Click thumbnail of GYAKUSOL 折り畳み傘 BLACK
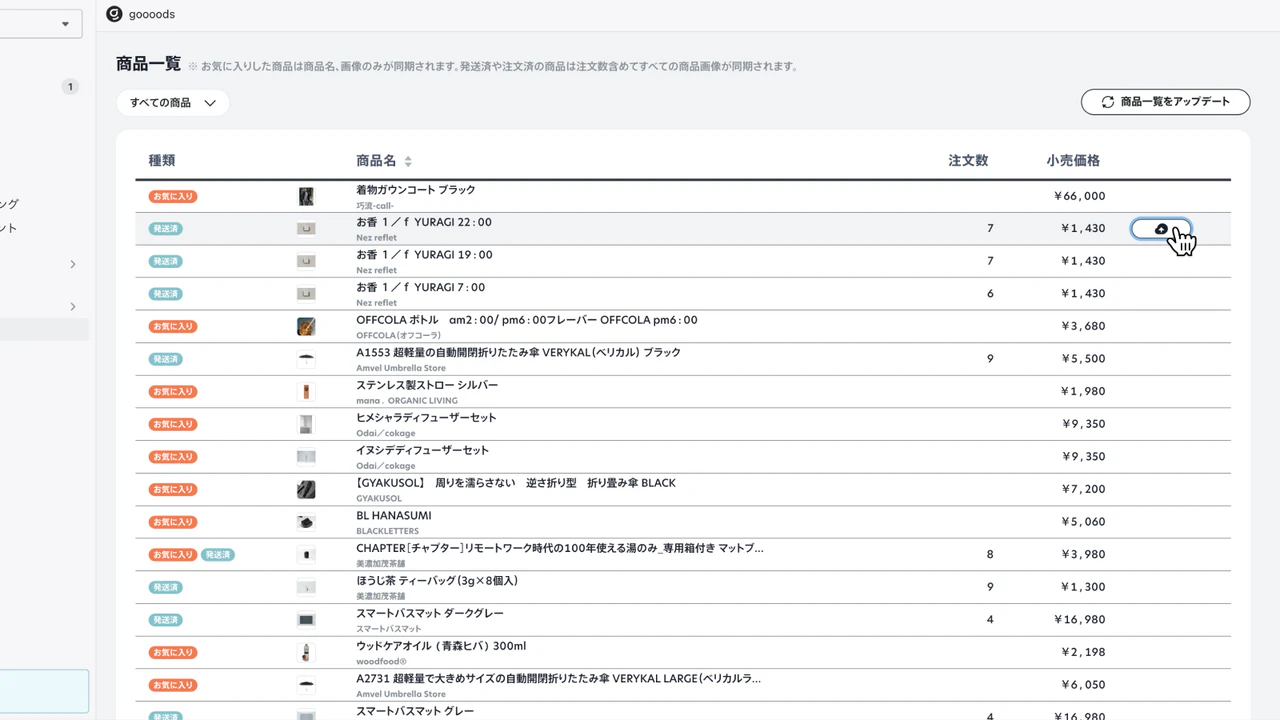 [x=306, y=490]
